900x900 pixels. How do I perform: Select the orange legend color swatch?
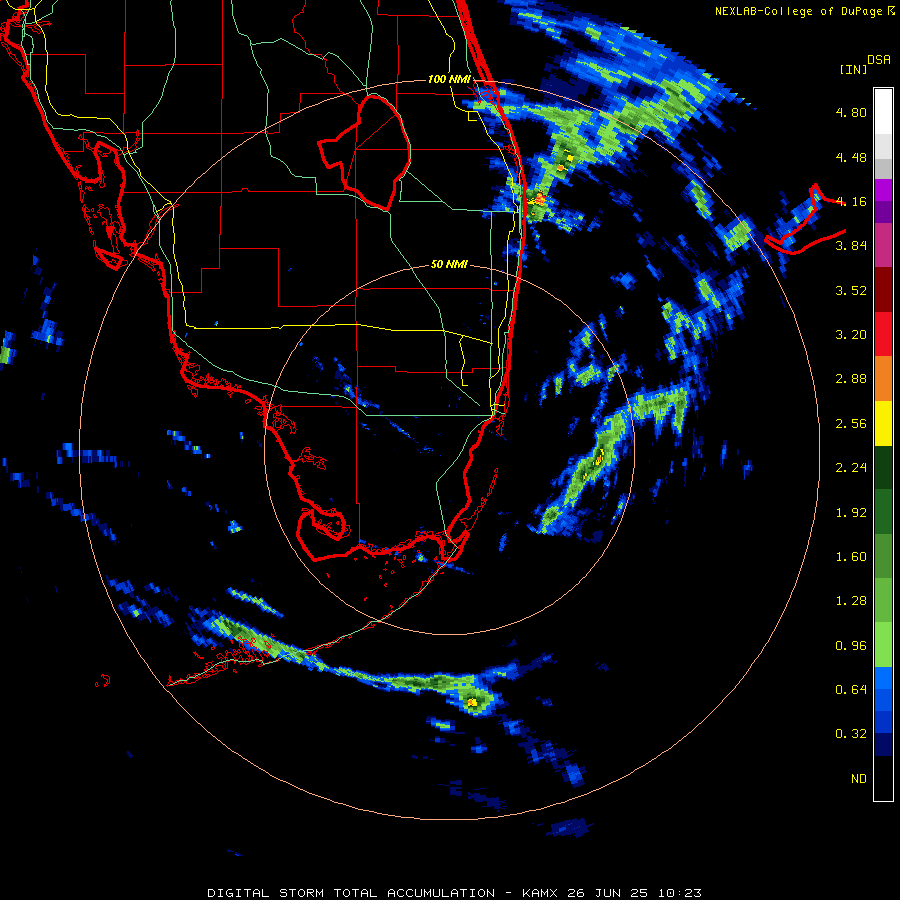pos(883,379)
